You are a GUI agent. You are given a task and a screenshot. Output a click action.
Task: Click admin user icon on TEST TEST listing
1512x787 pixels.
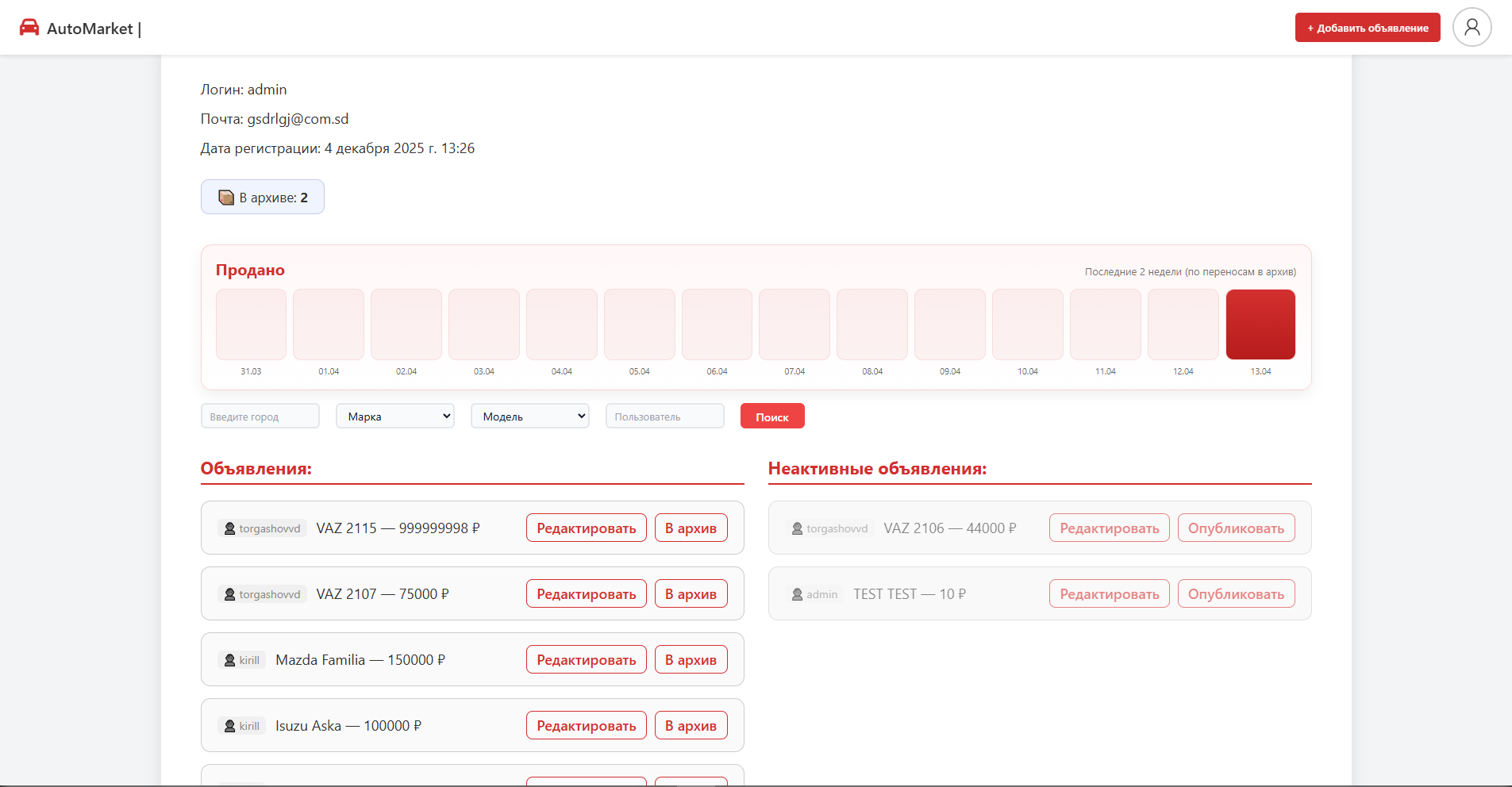[797, 594]
